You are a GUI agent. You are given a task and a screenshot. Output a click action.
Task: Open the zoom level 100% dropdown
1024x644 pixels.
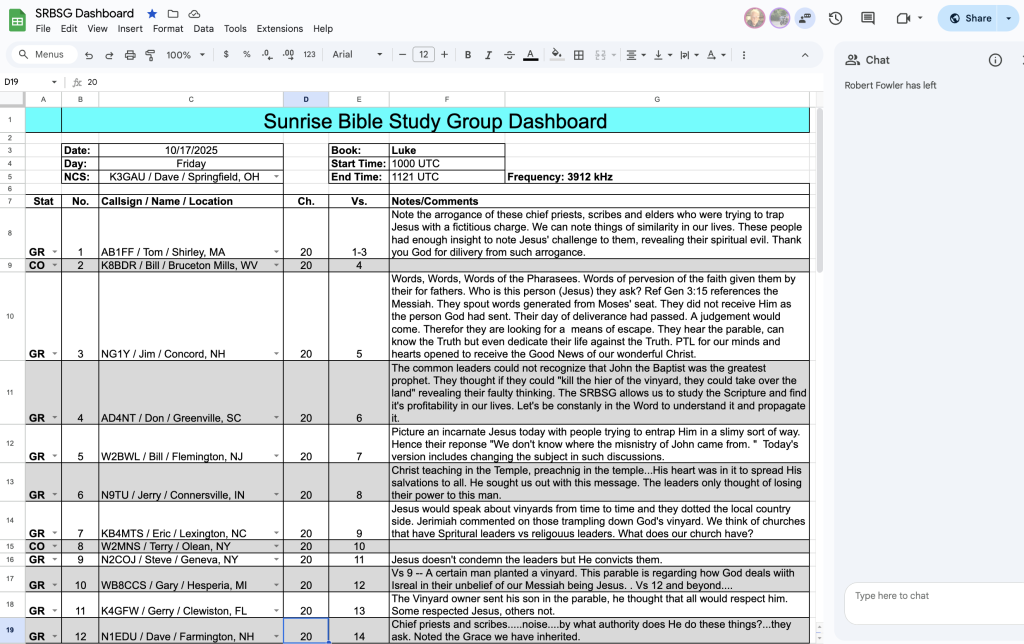185,55
